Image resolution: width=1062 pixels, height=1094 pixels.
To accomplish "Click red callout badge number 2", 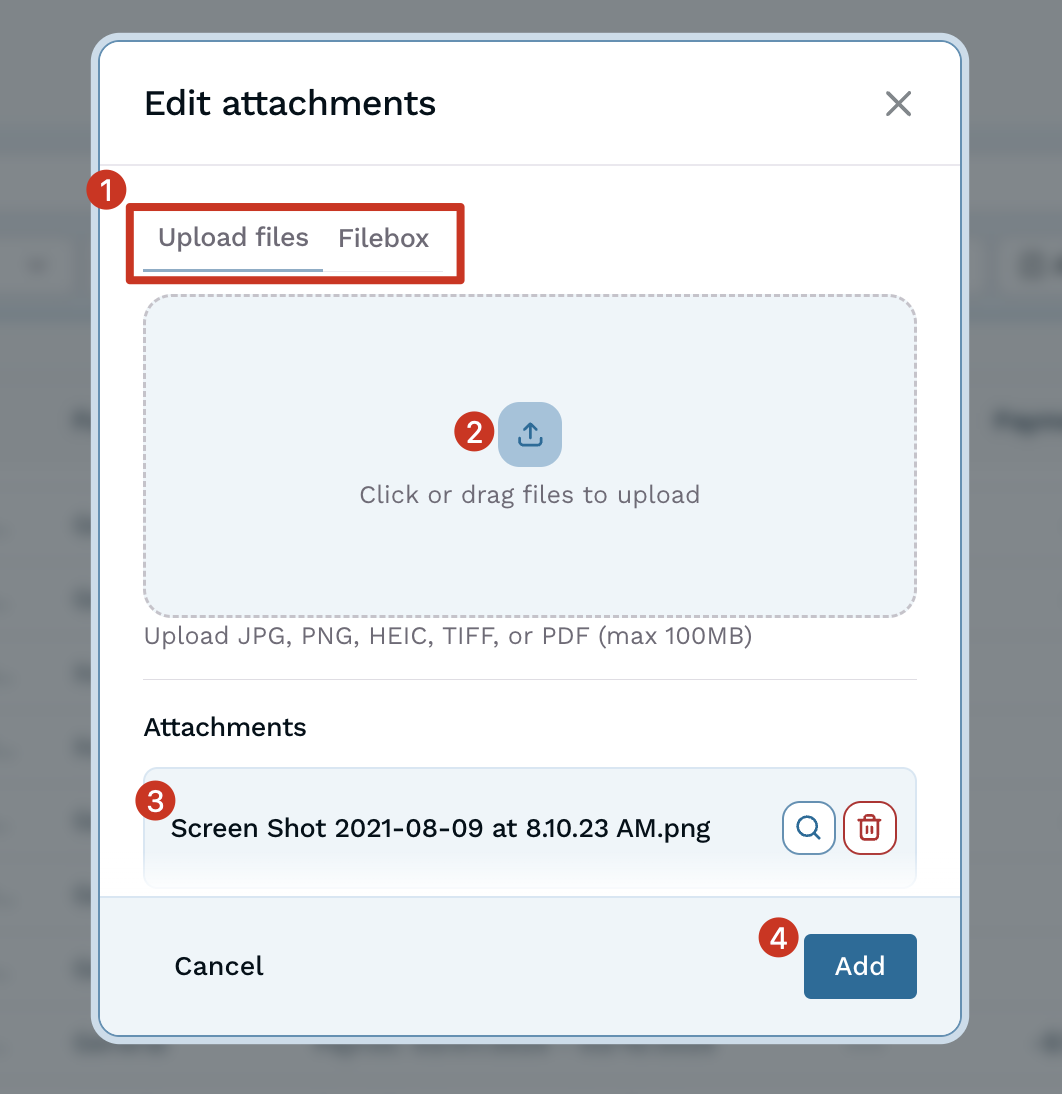I will [x=473, y=434].
